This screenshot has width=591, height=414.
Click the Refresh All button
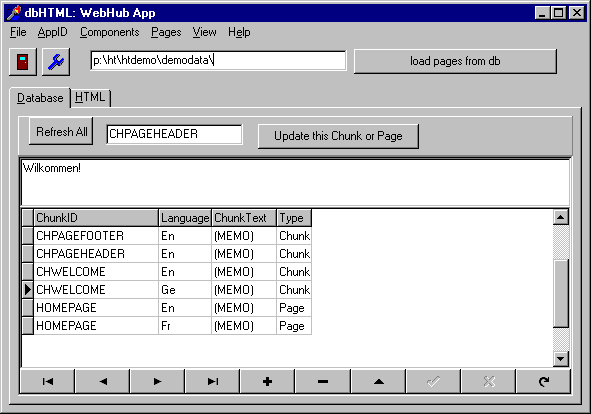tap(61, 132)
